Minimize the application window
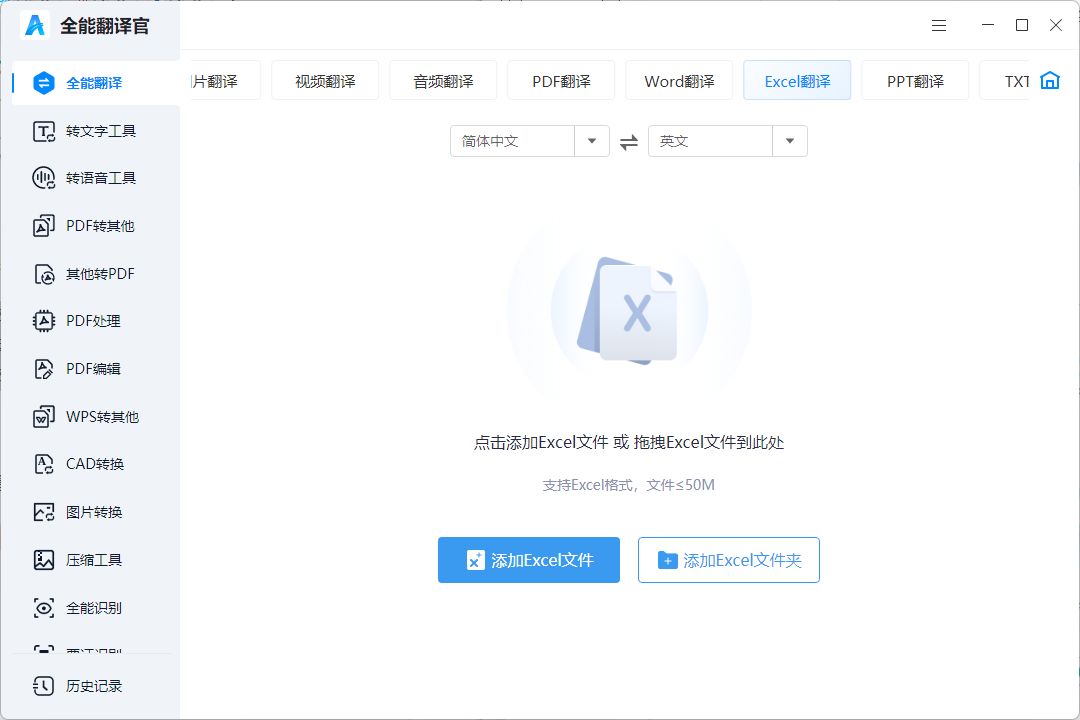The width and height of the screenshot is (1080, 720). (988, 25)
